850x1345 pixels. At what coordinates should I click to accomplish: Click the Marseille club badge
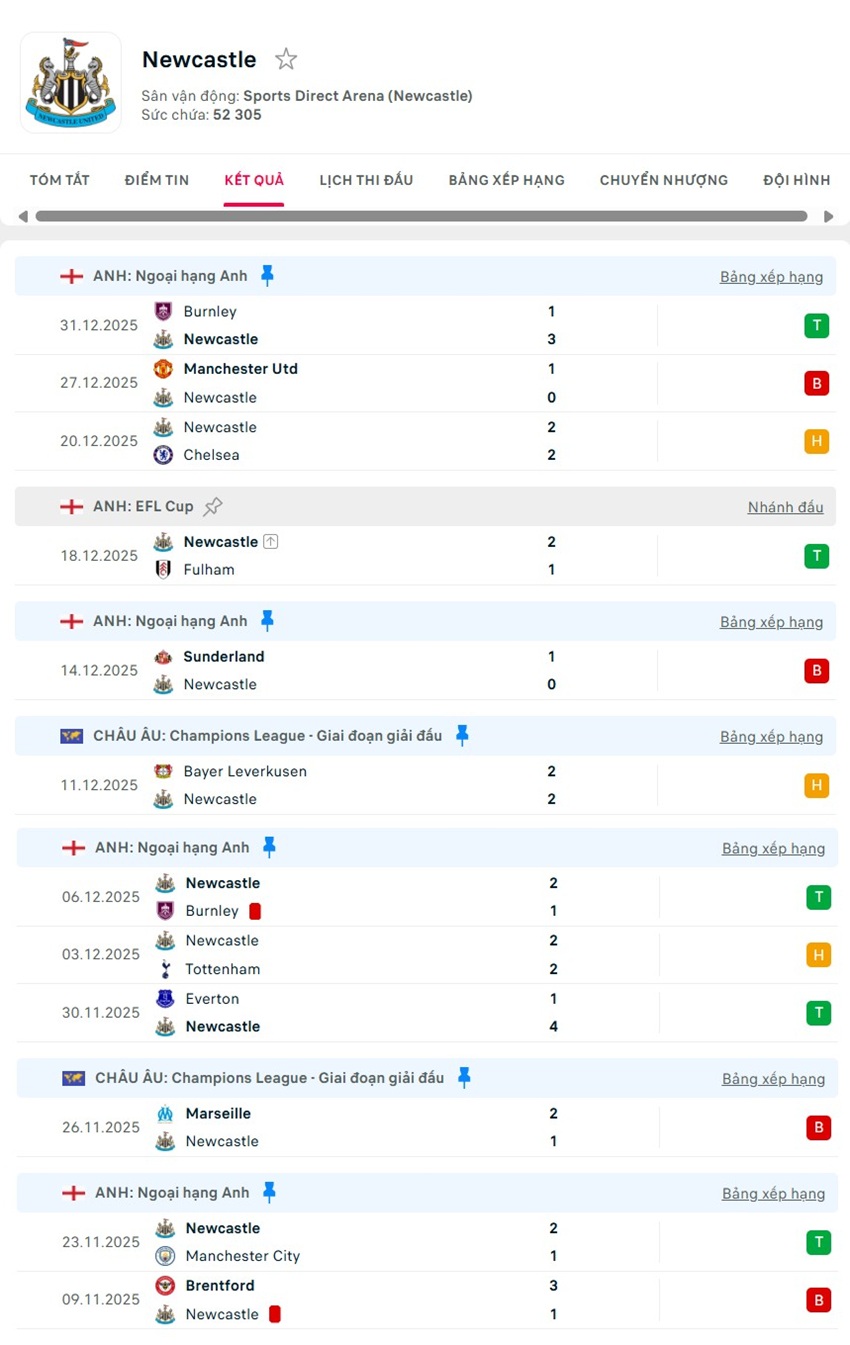tap(164, 1113)
